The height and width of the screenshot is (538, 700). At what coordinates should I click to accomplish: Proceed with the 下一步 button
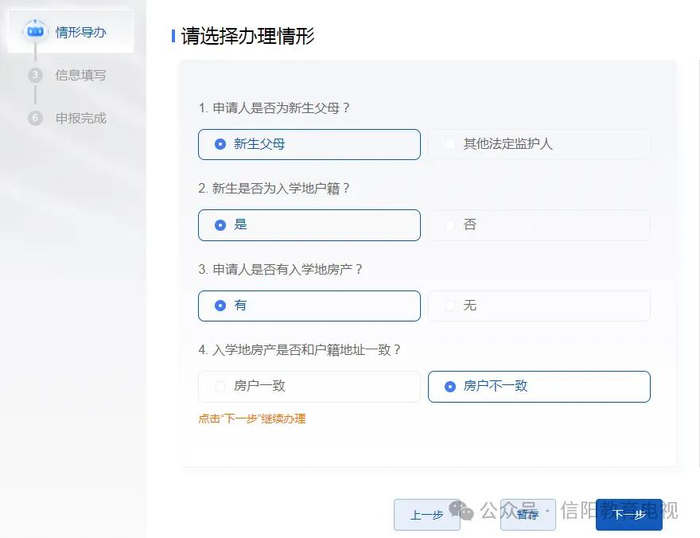[x=629, y=514]
